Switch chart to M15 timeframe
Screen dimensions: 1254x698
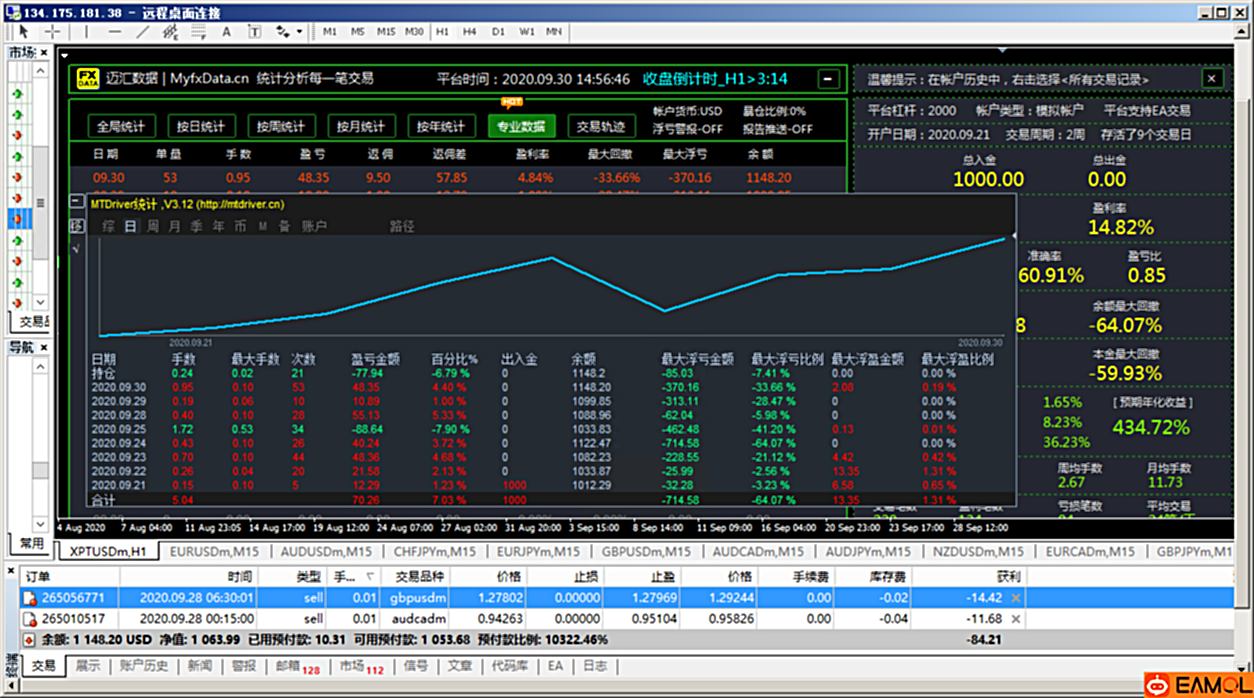point(386,32)
